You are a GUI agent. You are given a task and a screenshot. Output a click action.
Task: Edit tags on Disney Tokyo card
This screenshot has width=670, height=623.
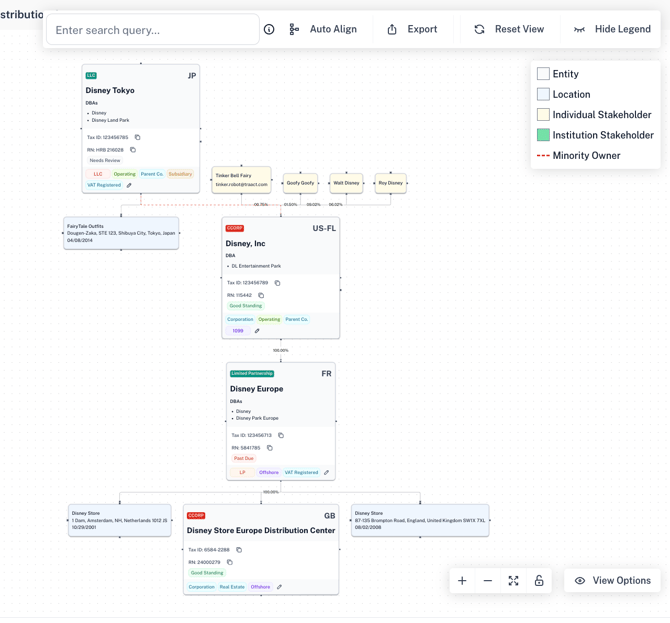[x=129, y=185]
